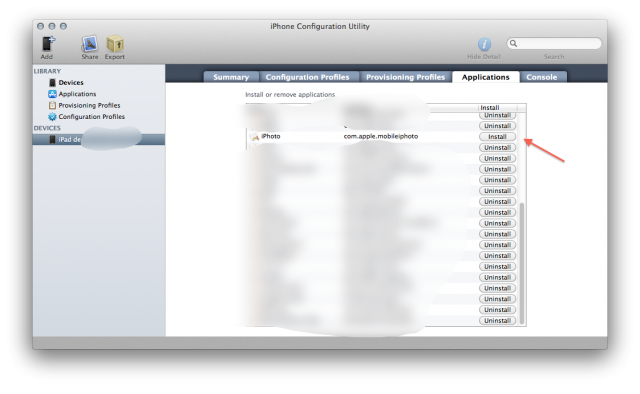Switch to the Summary tab
The image size is (640, 394).
tap(231, 77)
